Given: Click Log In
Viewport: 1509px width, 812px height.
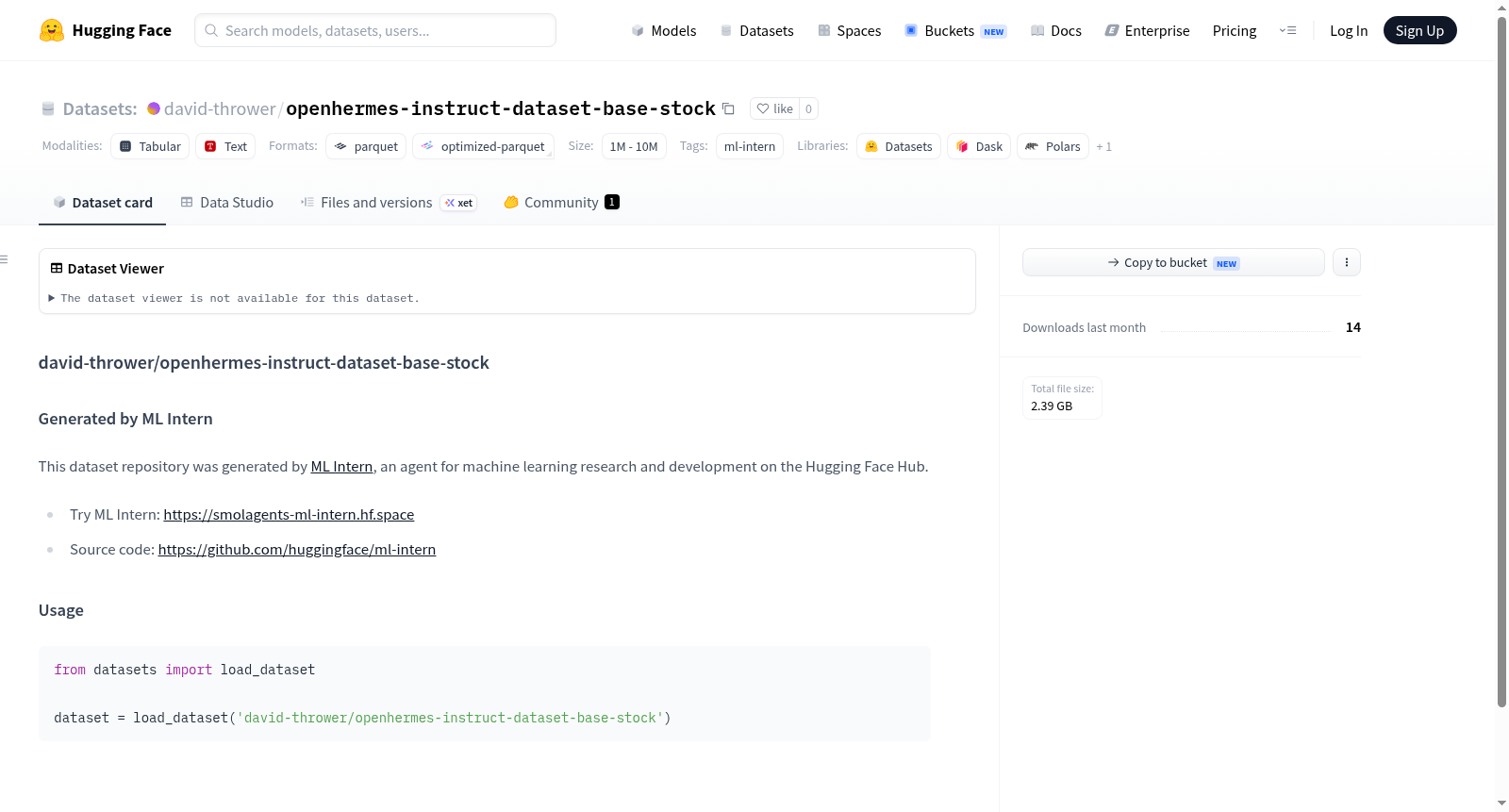Looking at the screenshot, I should click(x=1349, y=30).
